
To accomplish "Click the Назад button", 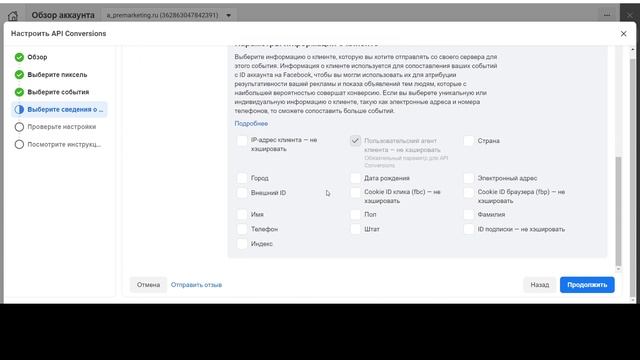I will pyautogui.click(x=540, y=285).
